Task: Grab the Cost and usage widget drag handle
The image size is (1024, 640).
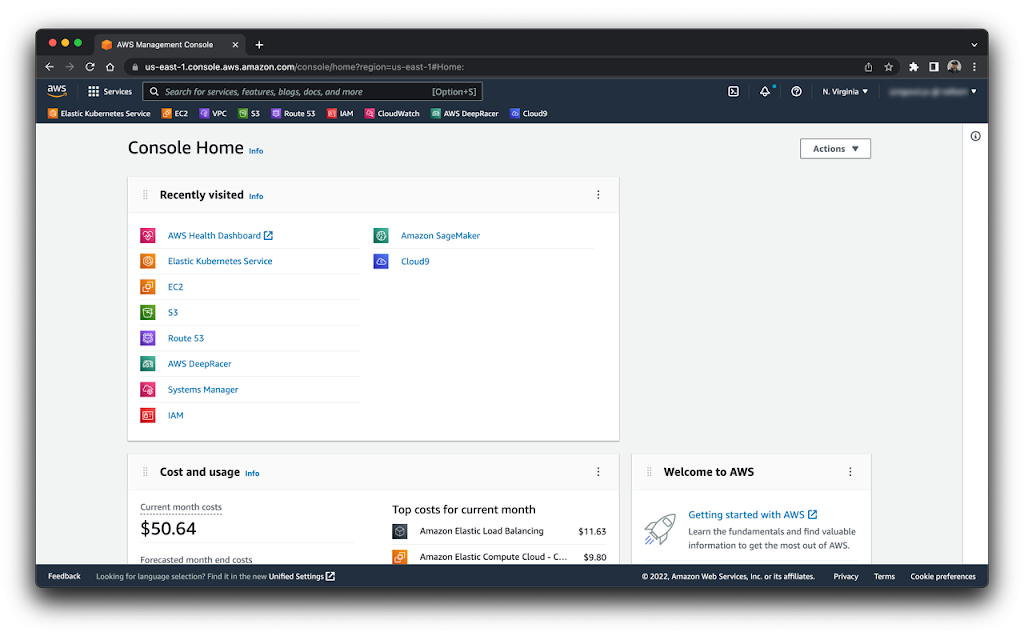Action: 145,472
